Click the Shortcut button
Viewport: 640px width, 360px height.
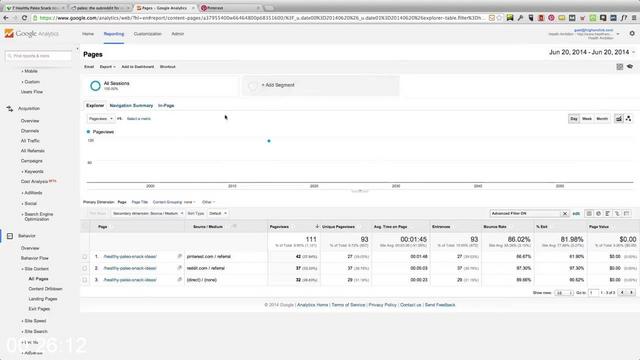click(x=167, y=67)
